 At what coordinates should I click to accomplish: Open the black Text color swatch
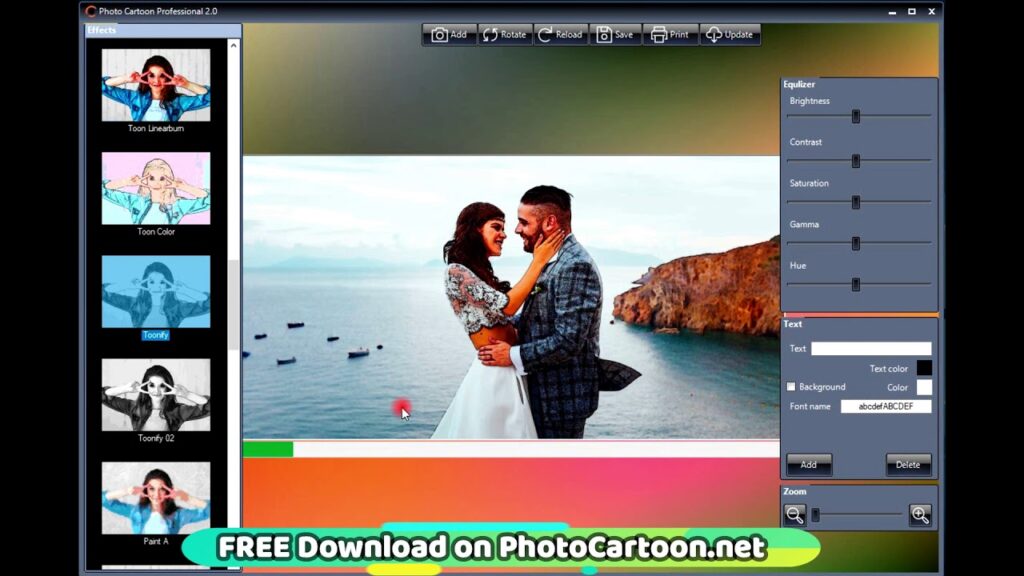[924, 368]
